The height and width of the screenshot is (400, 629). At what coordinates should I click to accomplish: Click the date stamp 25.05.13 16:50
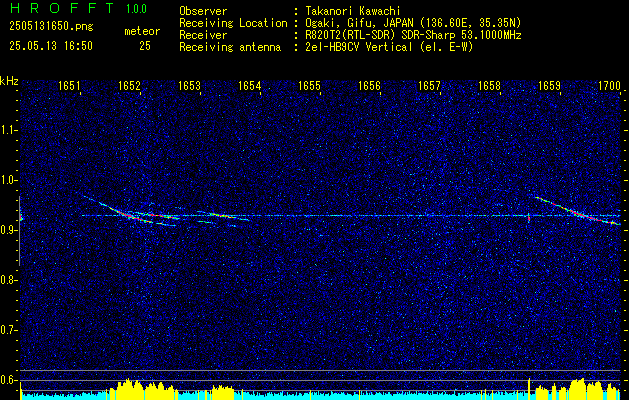[51, 46]
